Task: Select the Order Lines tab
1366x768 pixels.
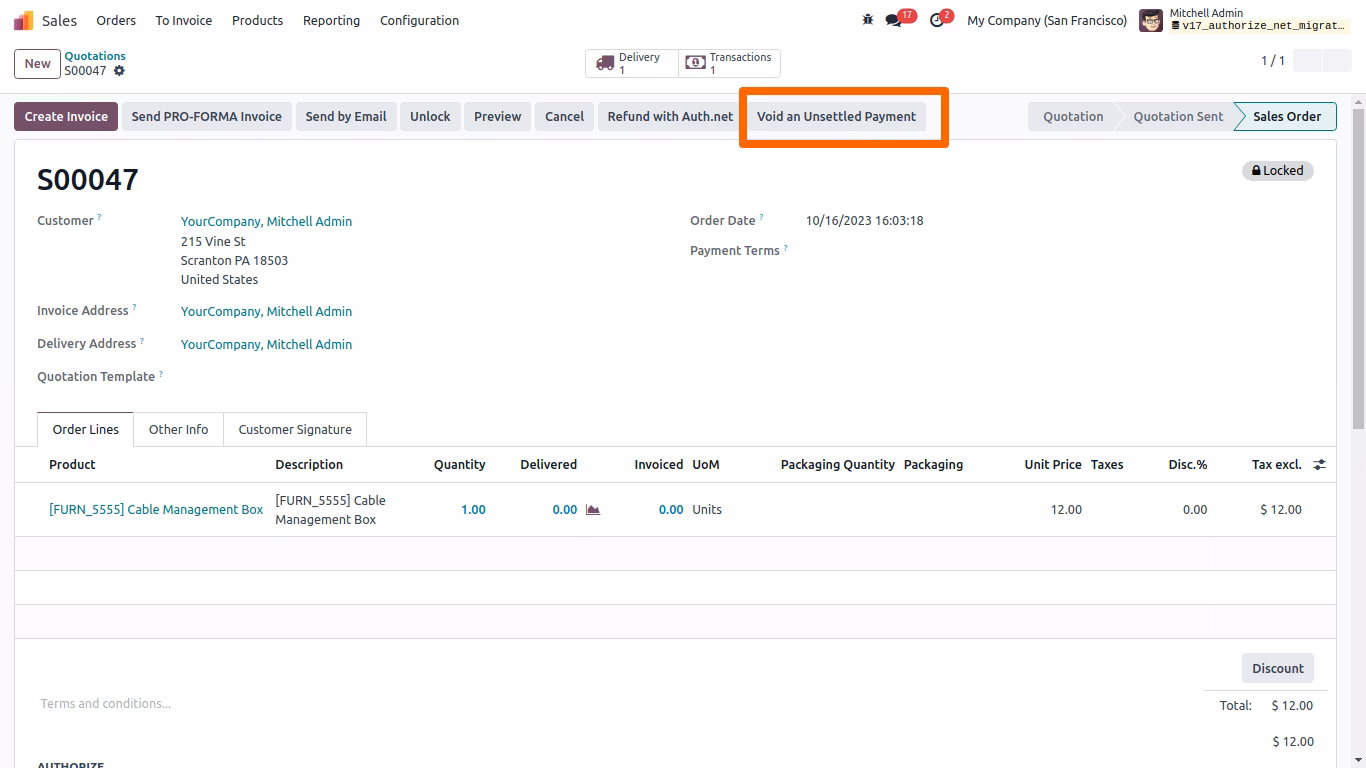Action: tap(85, 430)
